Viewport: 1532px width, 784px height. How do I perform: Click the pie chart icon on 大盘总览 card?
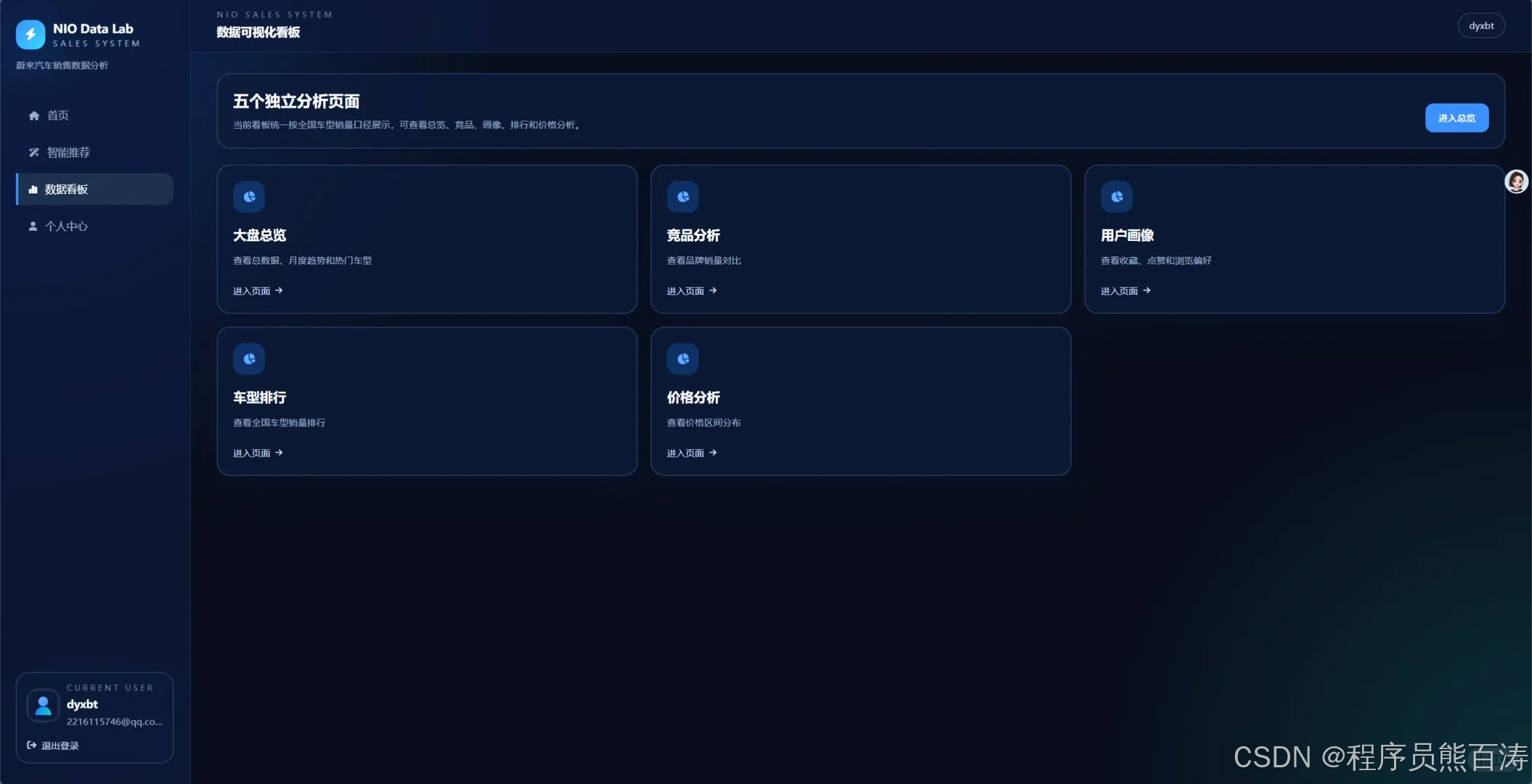tap(249, 197)
